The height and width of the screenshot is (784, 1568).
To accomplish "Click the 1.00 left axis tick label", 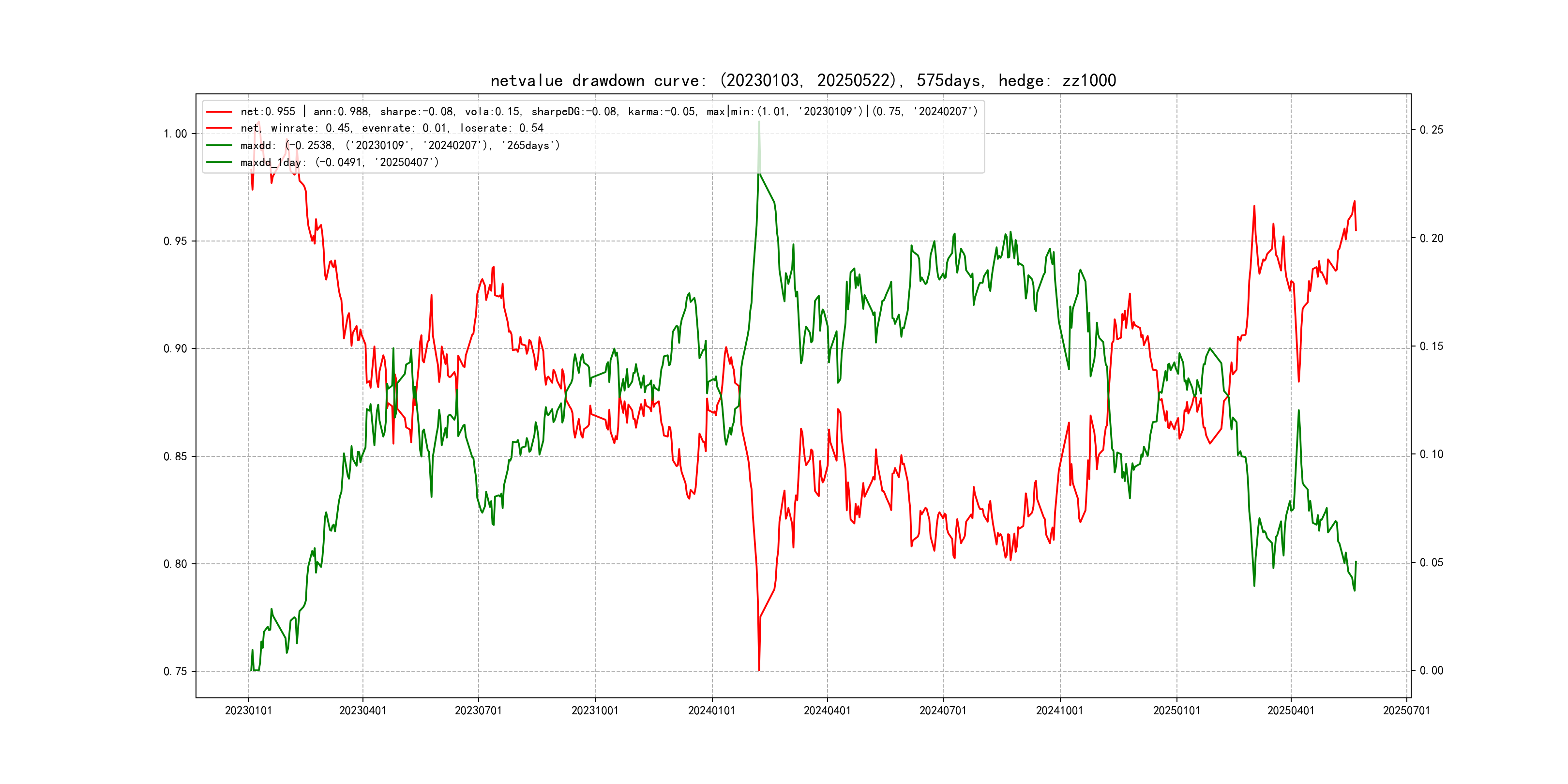I will coord(175,134).
